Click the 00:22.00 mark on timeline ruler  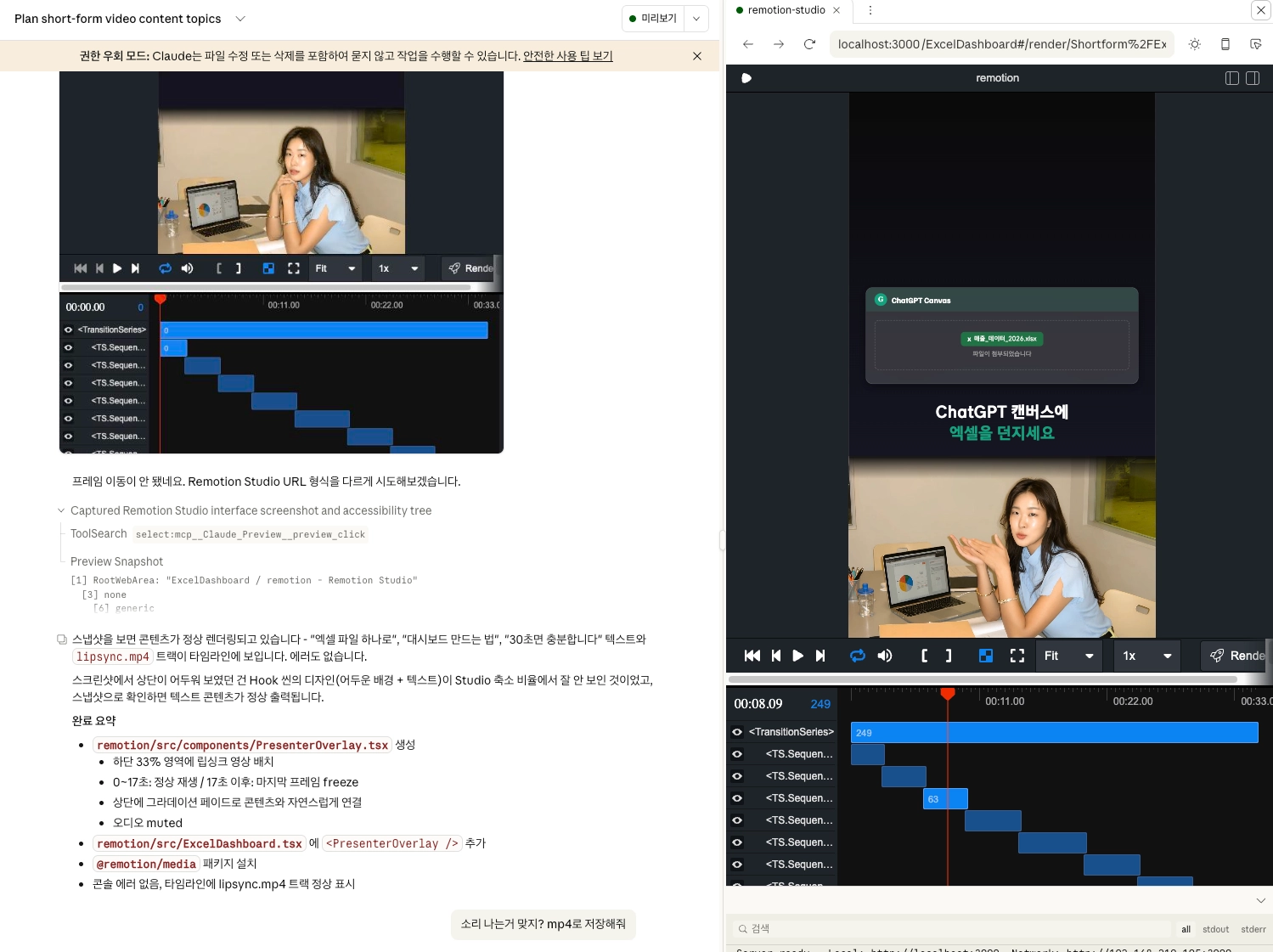1133,701
